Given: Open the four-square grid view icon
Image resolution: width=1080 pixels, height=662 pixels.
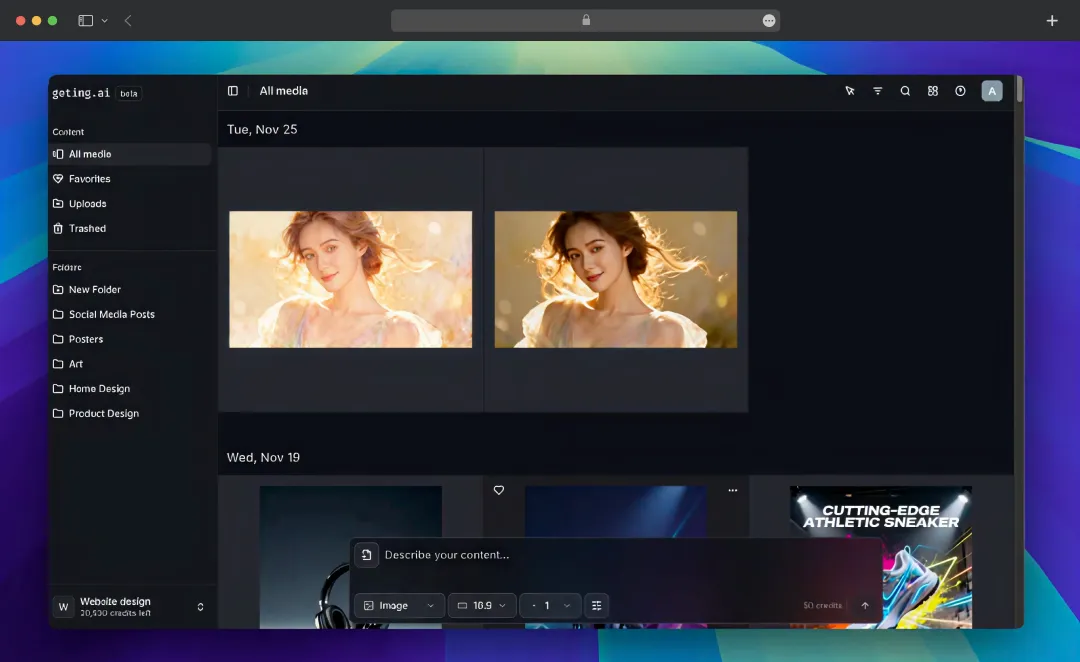Looking at the screenshot, I should 933,91.
